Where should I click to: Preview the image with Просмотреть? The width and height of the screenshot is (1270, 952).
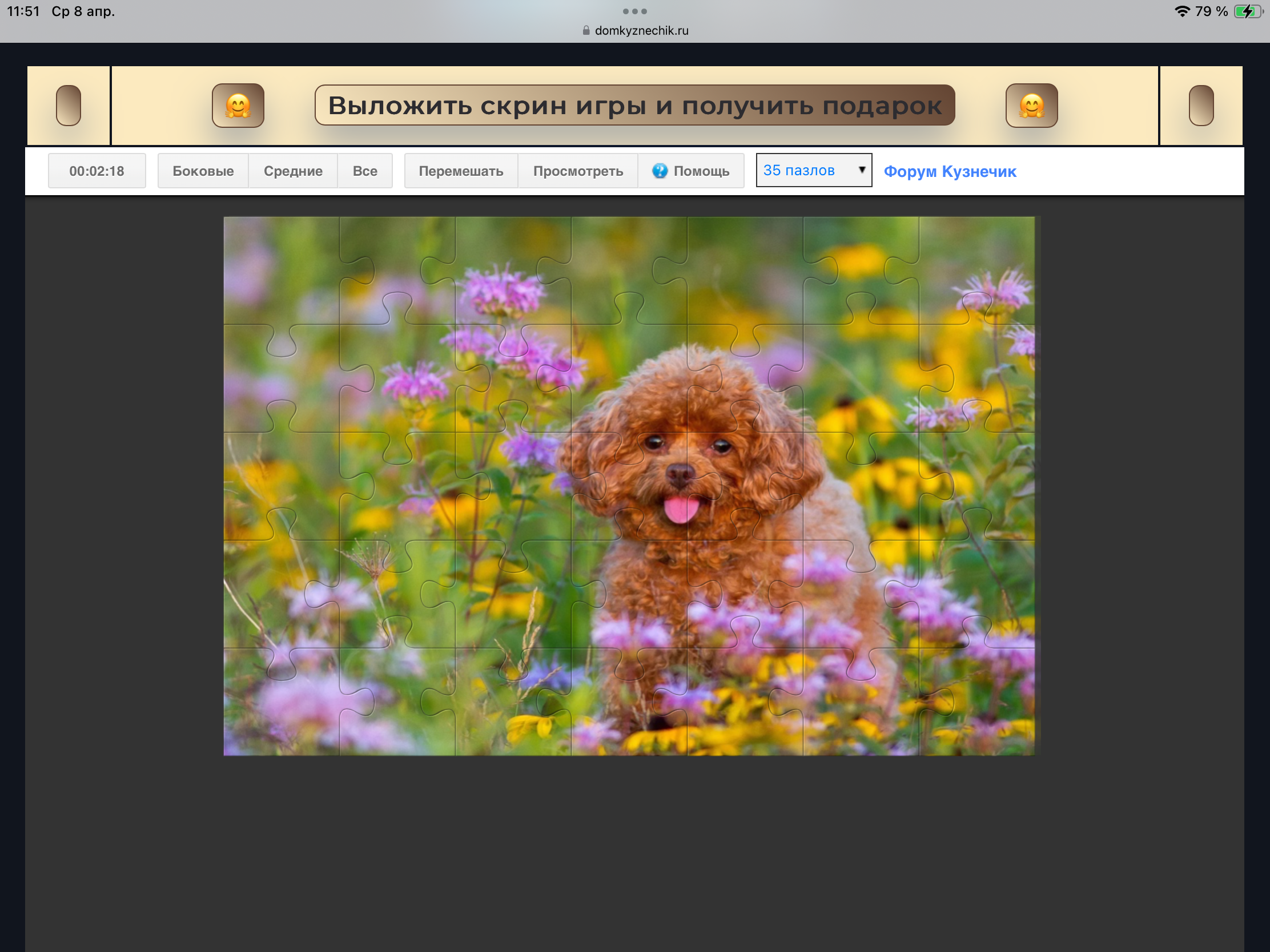point(577,171)
